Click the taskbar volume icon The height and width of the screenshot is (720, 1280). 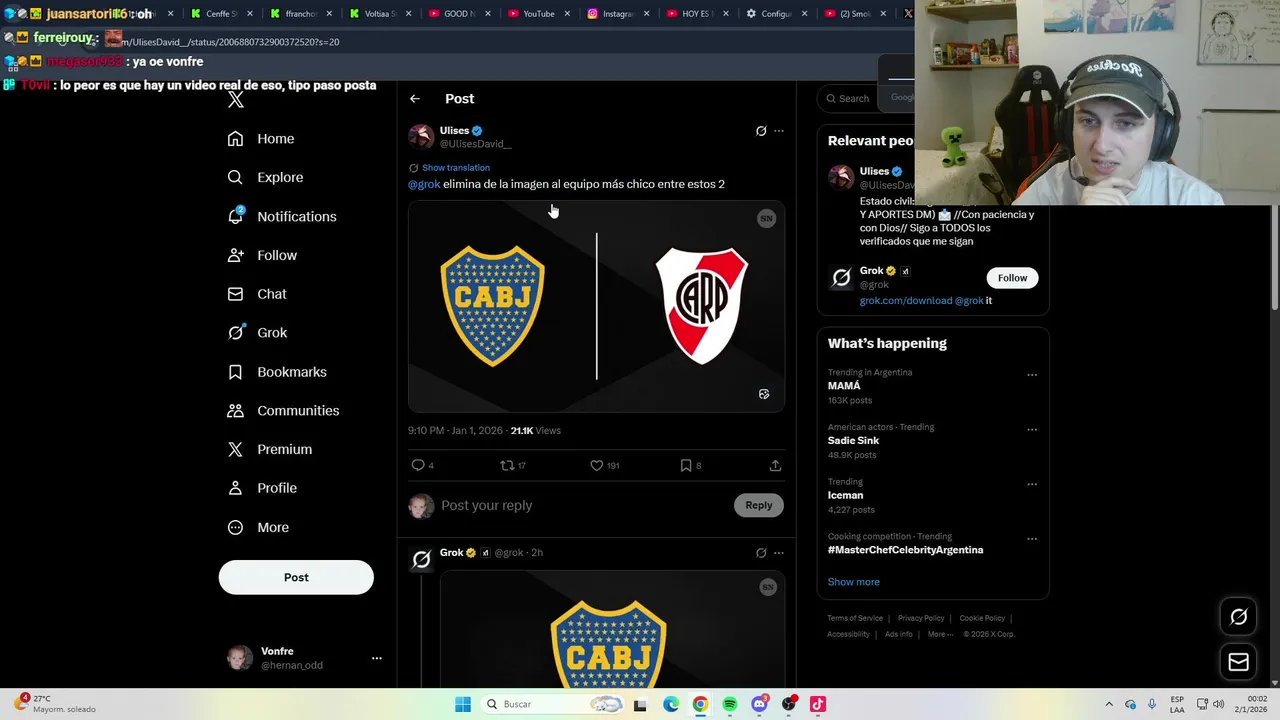(1219, 704)
